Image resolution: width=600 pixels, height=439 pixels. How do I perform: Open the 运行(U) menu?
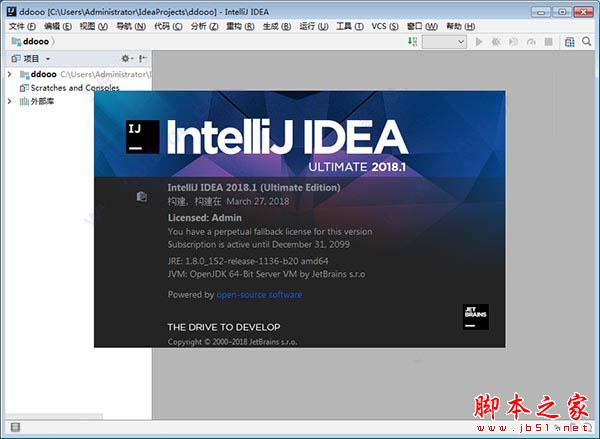[314, 26]
